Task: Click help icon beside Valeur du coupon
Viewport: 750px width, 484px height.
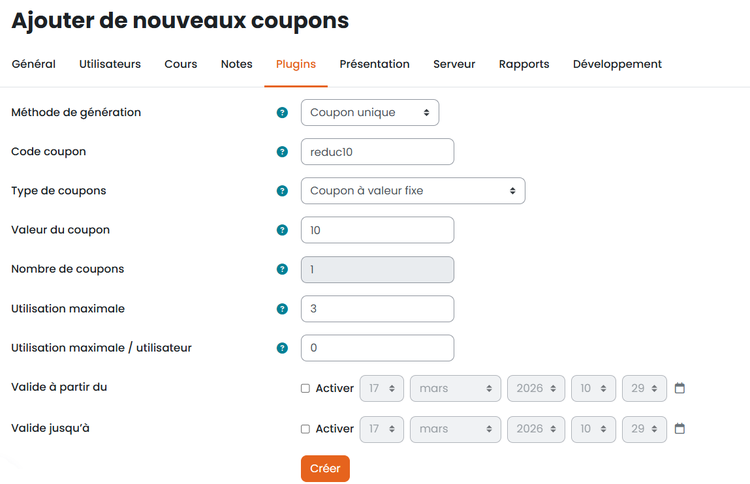Action: 282,230
